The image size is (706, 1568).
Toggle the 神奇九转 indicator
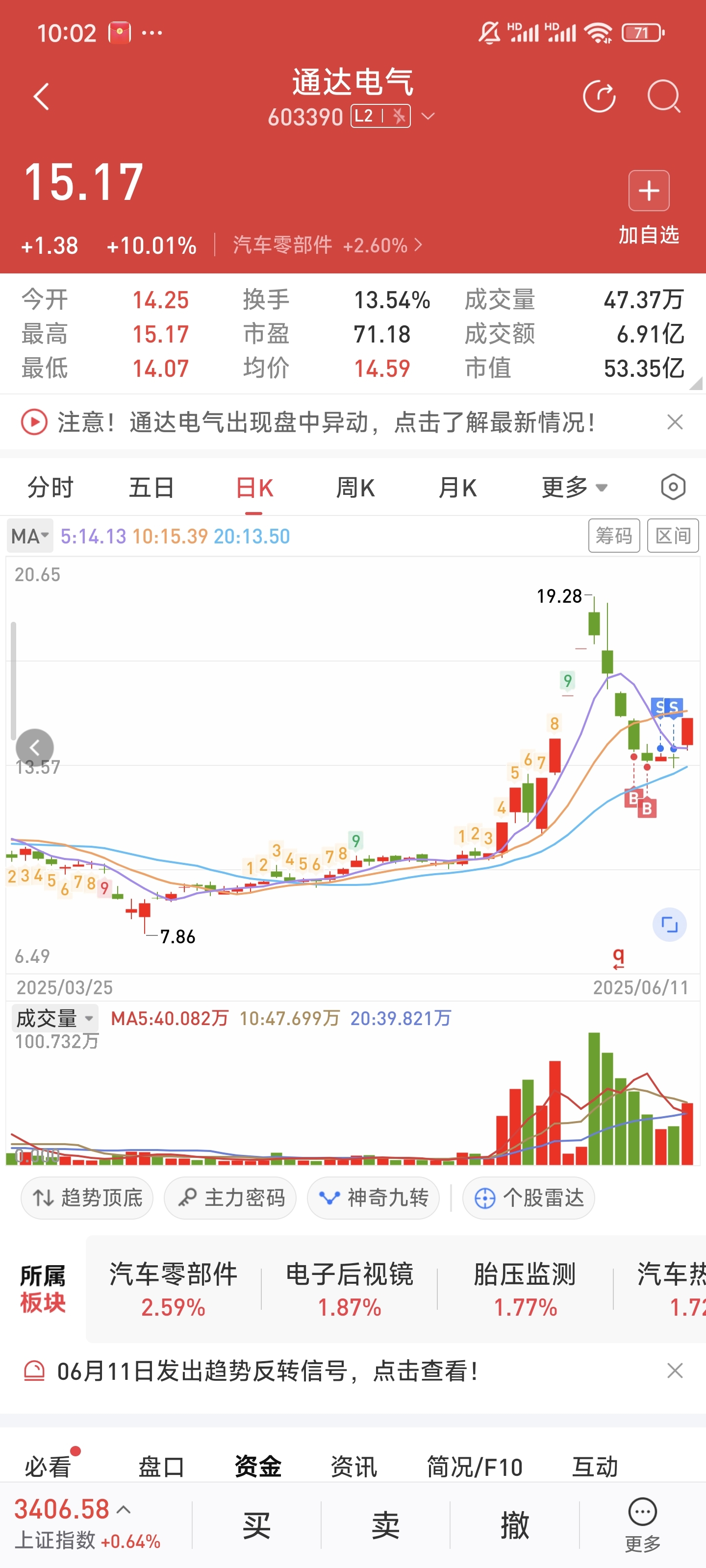click(x=374, y=1198)
